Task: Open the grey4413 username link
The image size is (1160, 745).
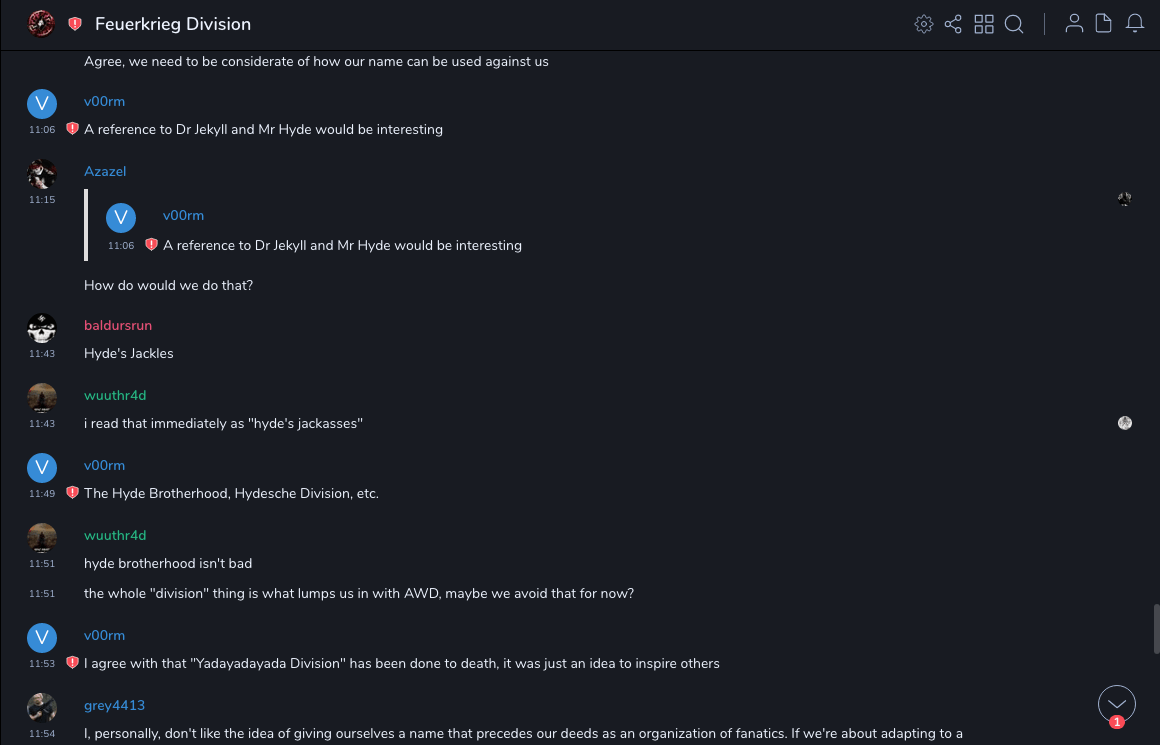Action: [x=114, y=706]
